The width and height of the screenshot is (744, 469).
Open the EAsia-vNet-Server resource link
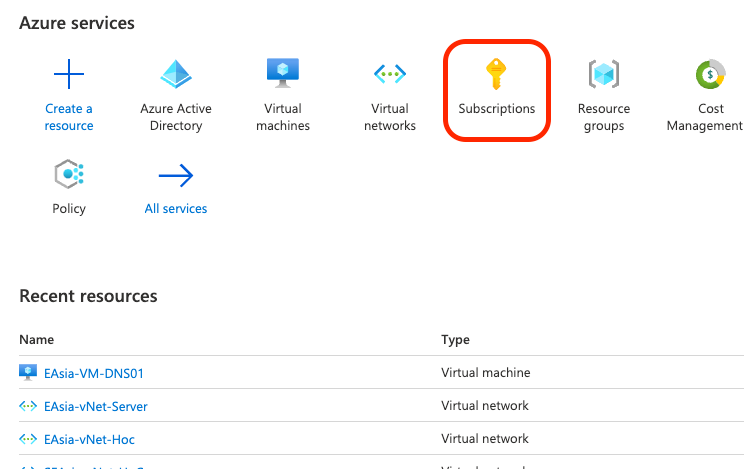[96, 407]
